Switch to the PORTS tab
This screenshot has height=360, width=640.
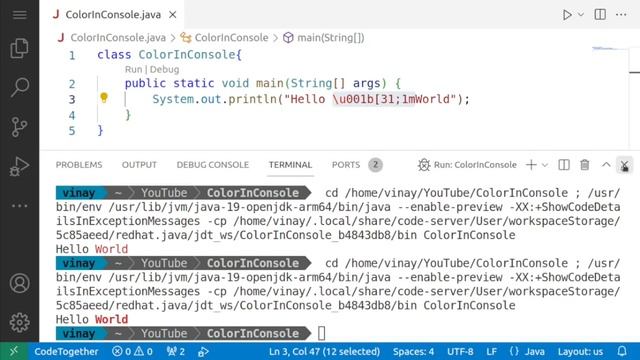346,165
